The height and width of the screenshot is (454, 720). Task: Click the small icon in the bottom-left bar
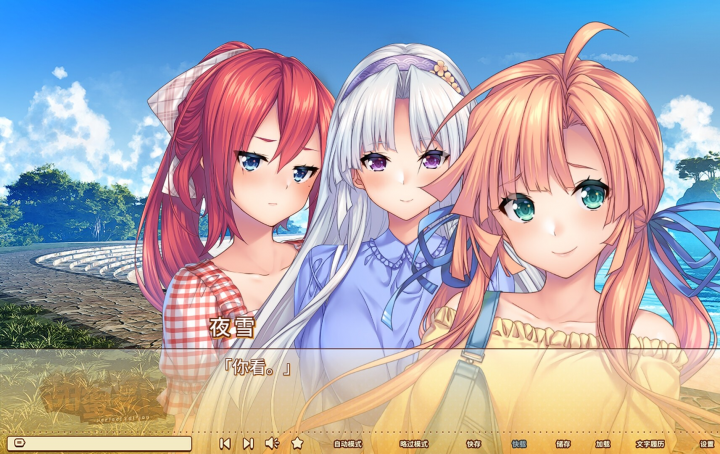17,443
